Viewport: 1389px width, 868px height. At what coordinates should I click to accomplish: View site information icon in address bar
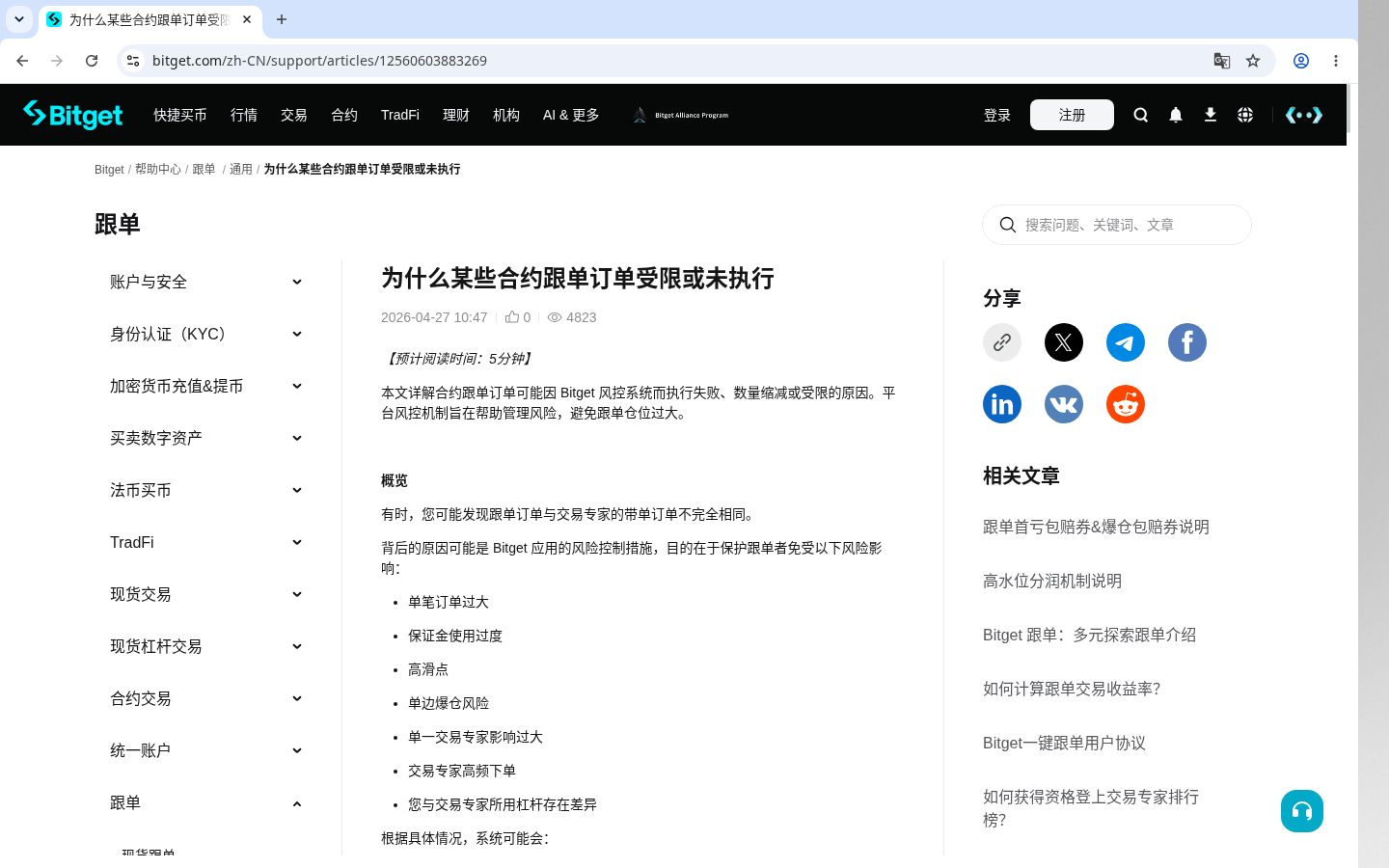tap(133, 61)
